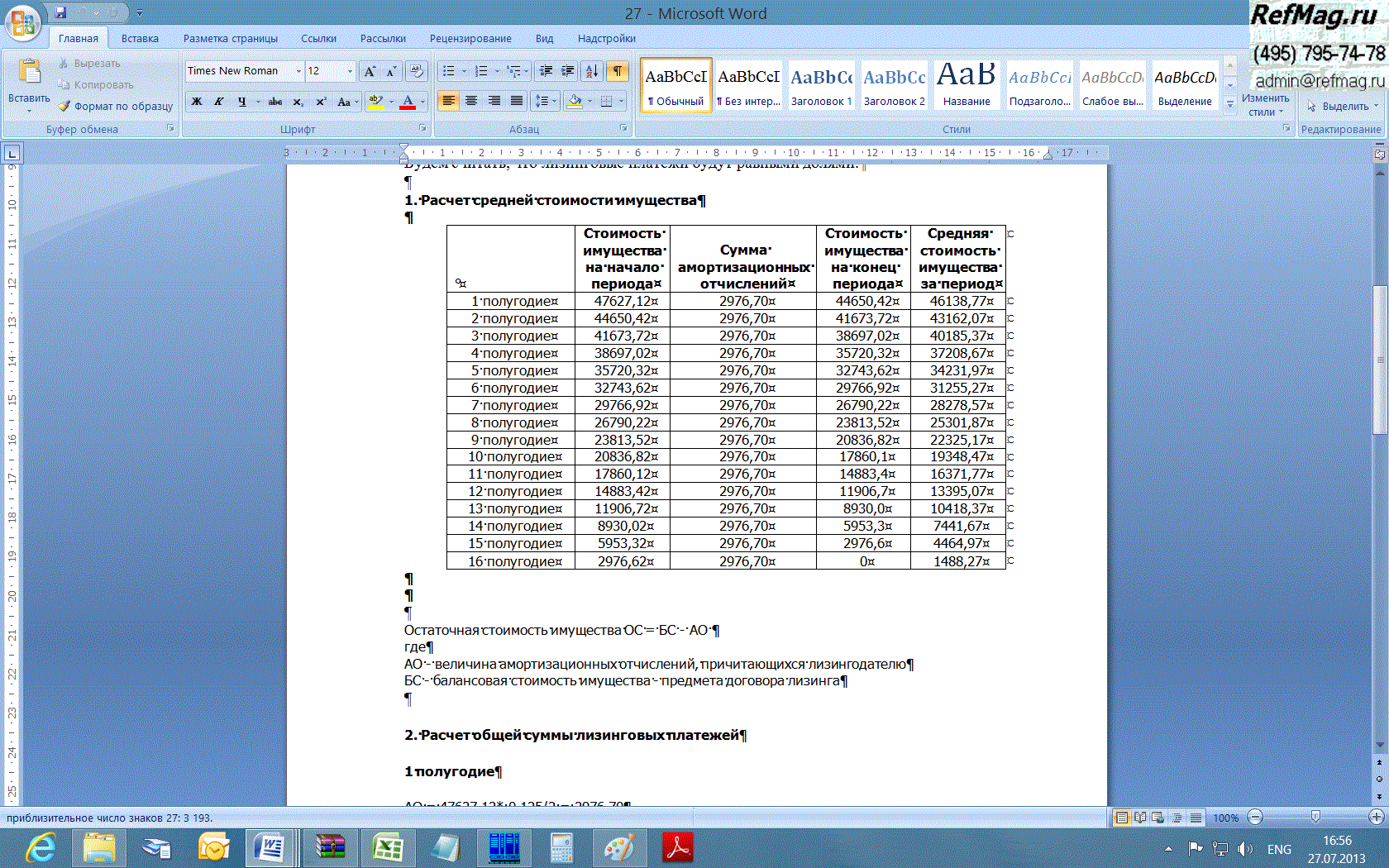1389x868 pixels.
Task: Click the decrease indent icon
Action: (546, 71)
